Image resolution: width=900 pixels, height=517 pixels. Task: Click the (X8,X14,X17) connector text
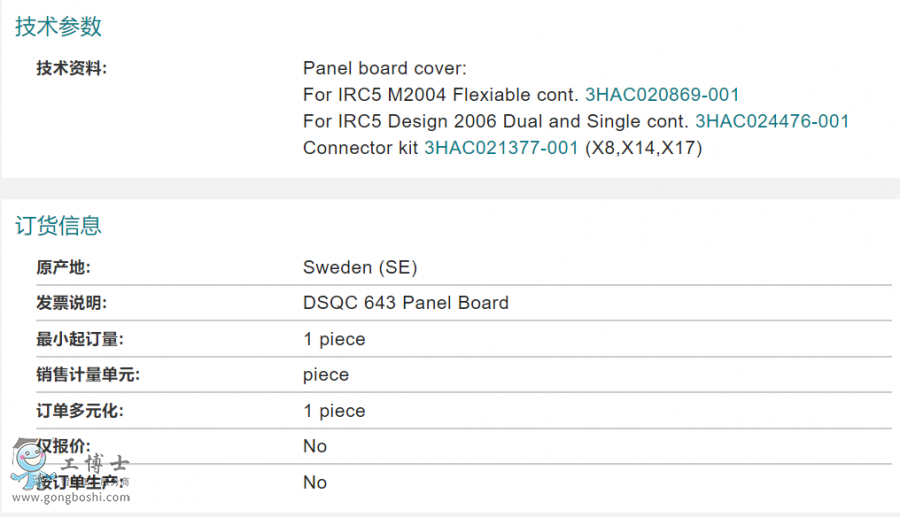(x=643, y=148)
